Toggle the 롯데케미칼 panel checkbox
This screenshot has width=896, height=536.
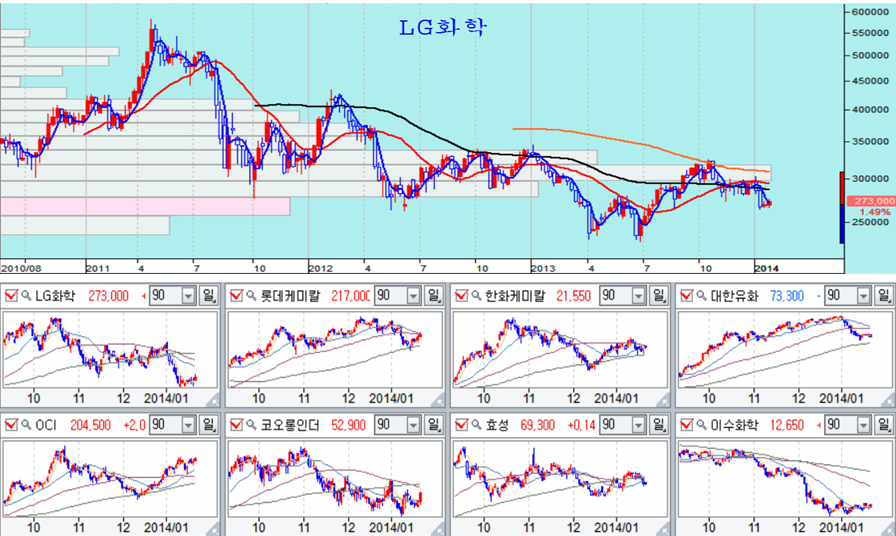pos(236,295)
